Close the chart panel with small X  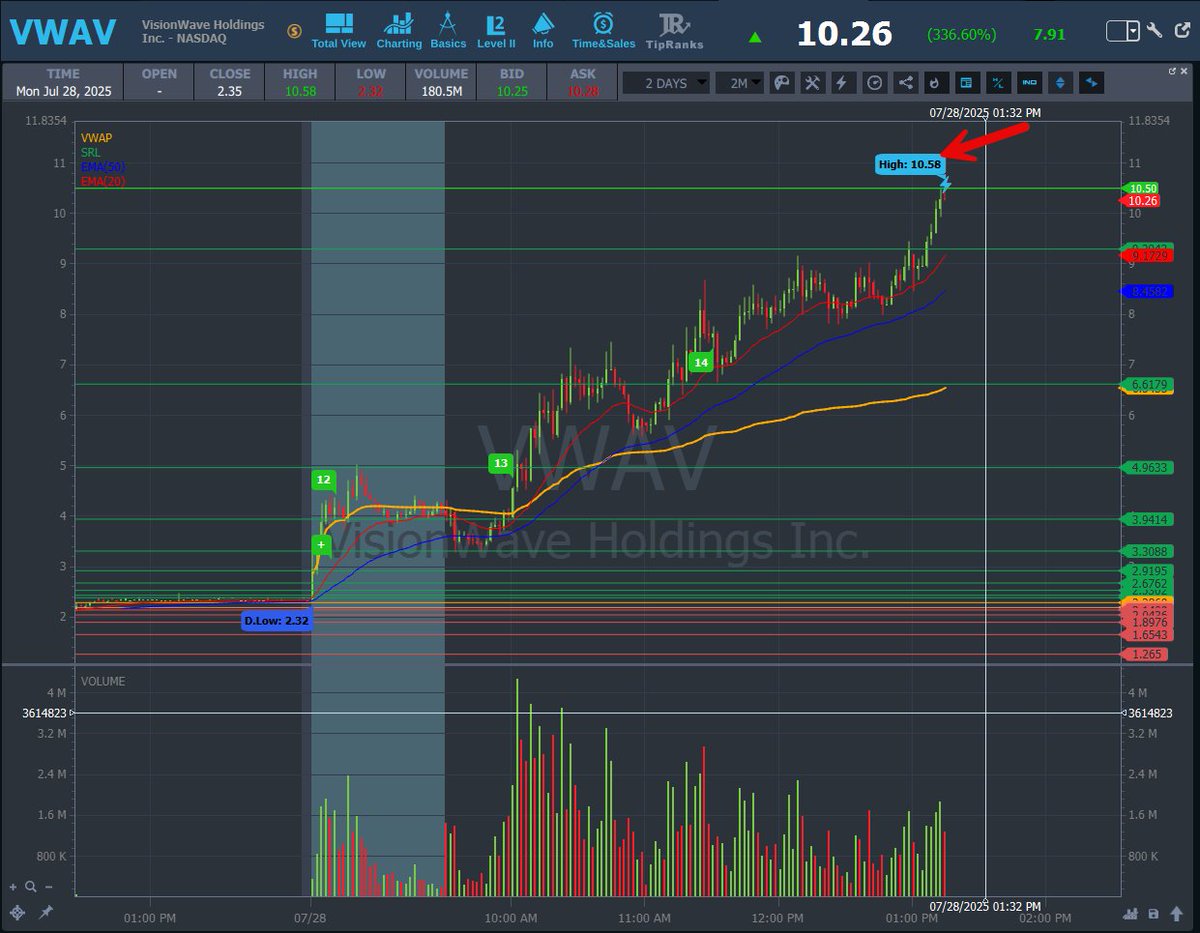pos(1184,73)
